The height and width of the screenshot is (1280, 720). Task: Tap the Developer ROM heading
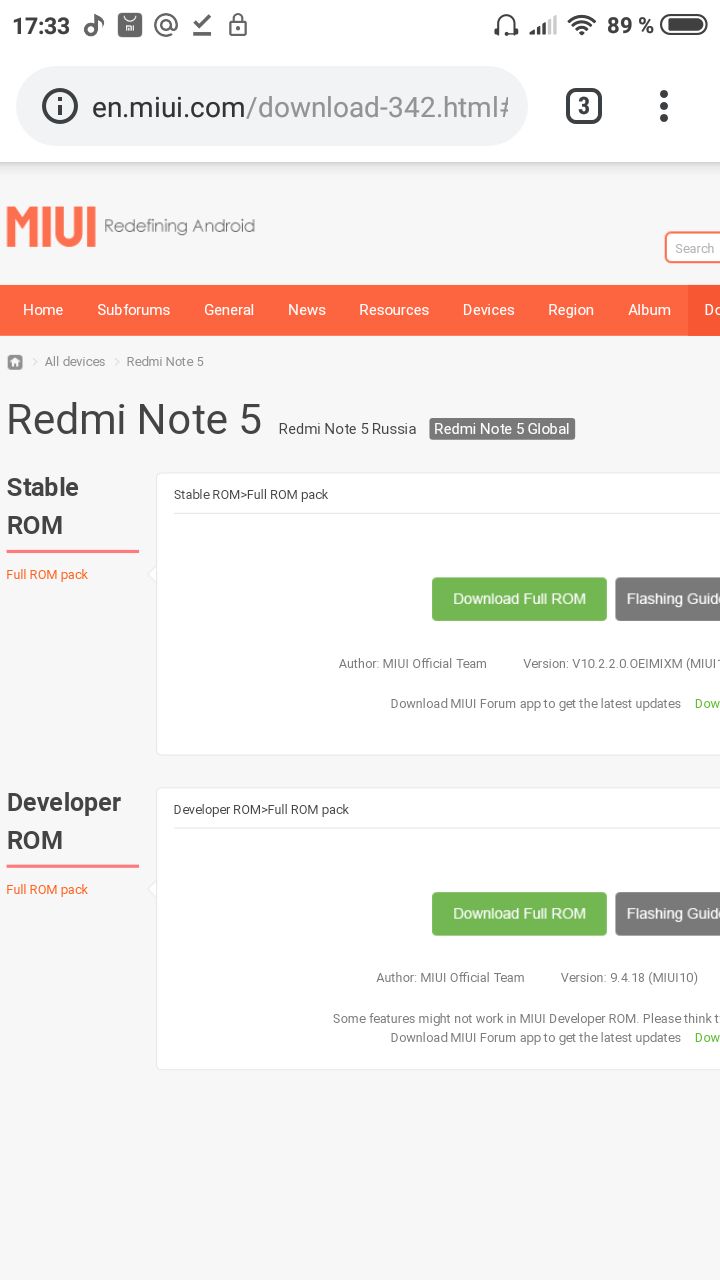click(x=64, y=821)
